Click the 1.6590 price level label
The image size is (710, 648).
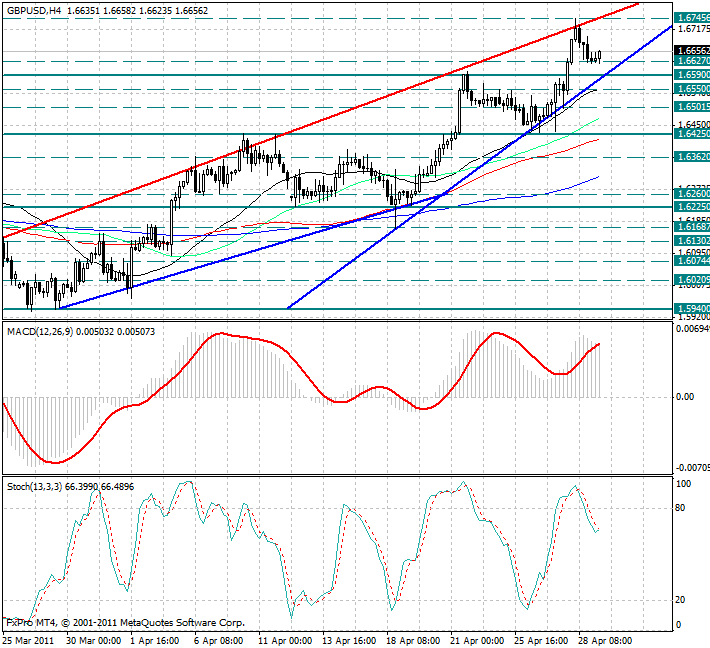692,75
